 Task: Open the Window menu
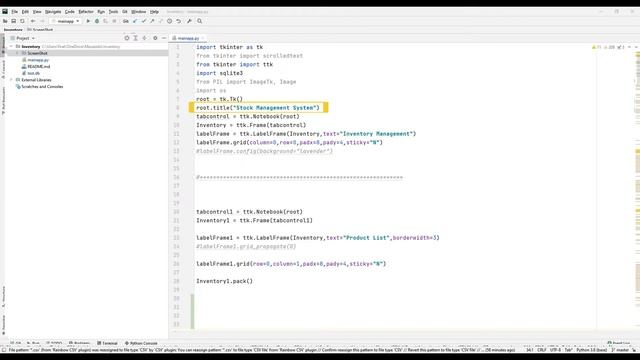(x=138, y=12)
